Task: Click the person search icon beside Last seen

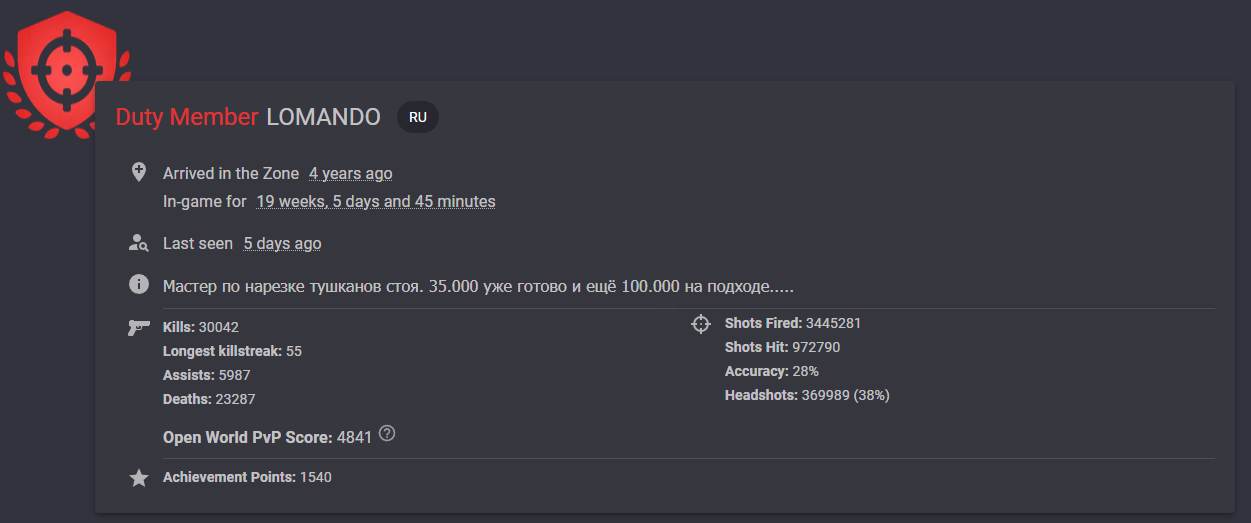Action: tap(139, 243)
